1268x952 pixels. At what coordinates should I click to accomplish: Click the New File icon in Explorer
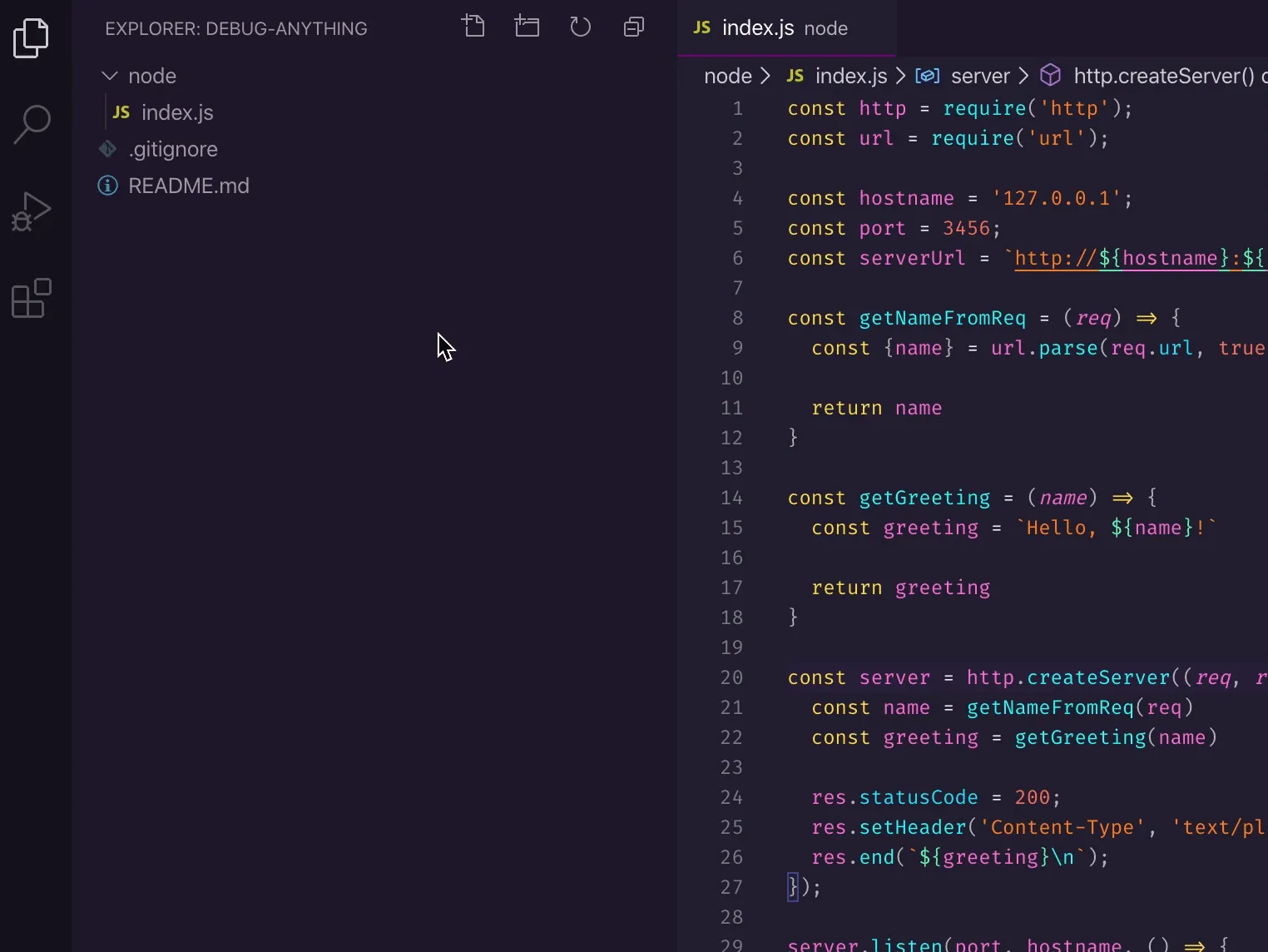[x=473, y=27]
